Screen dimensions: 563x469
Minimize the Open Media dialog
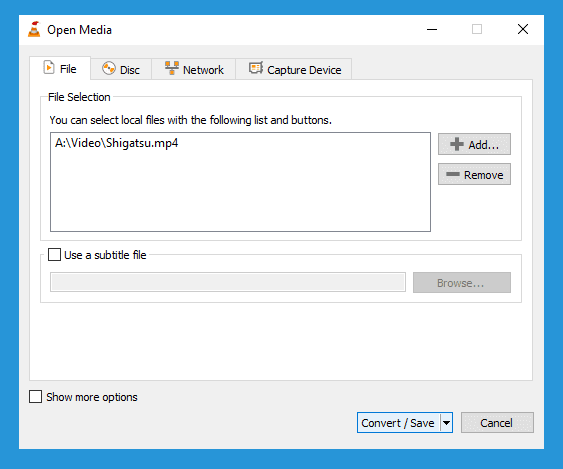[x=432, y=29]
